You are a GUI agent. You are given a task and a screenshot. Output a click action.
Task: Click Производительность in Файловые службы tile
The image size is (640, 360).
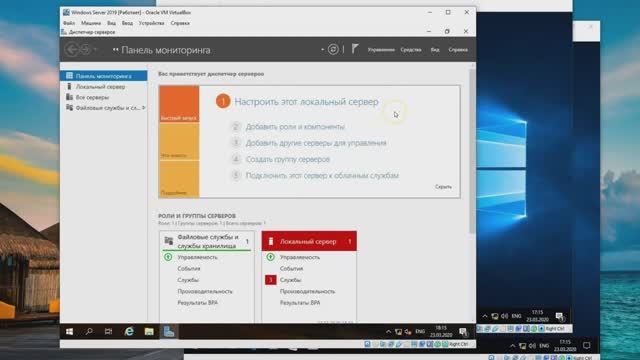coord(205,291)
